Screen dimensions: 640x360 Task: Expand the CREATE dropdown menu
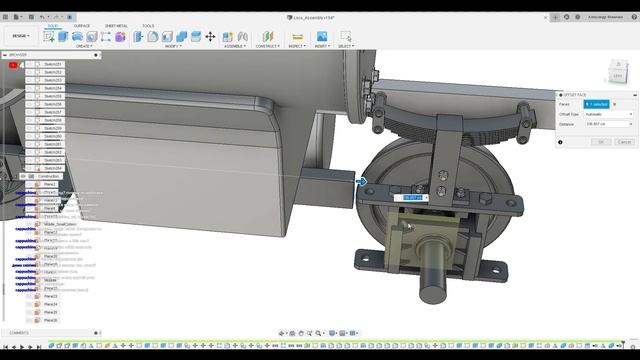coord(84,46)
